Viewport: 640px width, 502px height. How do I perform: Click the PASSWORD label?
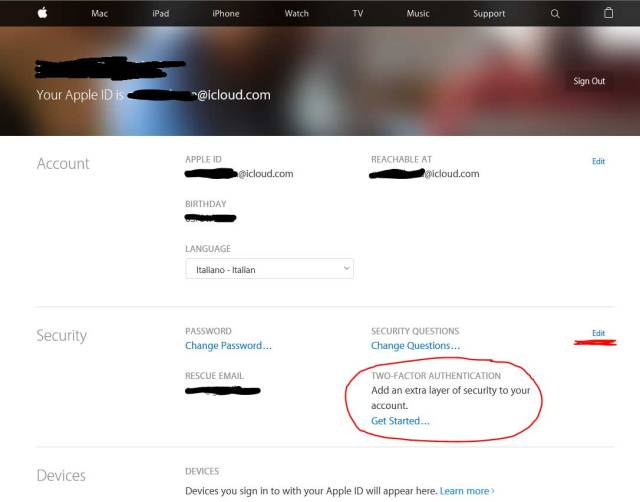pos(208,331)
